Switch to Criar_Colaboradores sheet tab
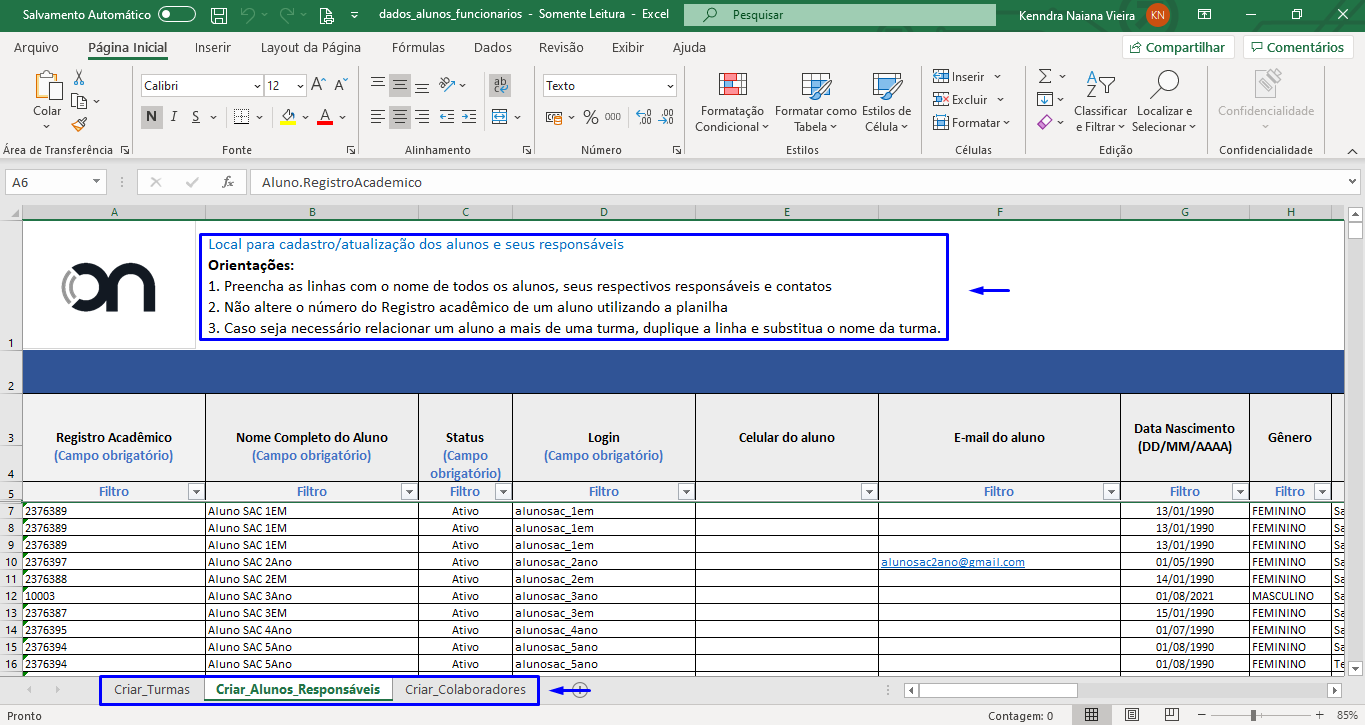 (465, 690)
